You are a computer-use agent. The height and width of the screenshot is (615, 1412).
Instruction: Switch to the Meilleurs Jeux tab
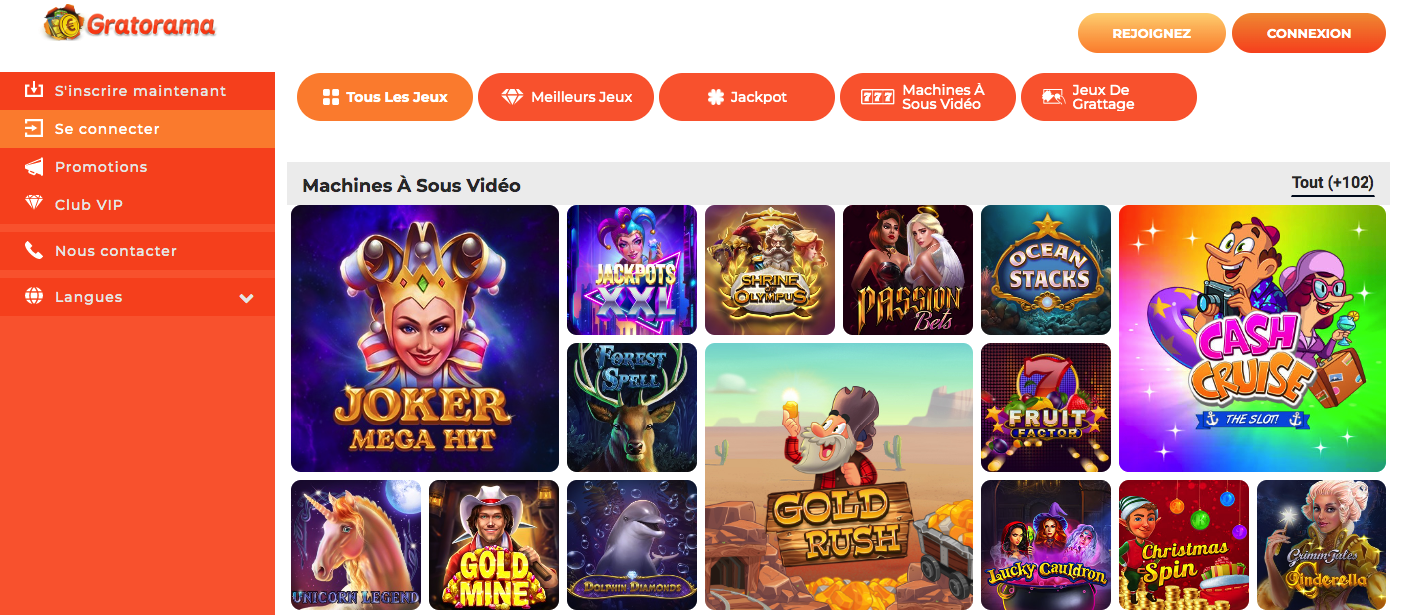566,97
